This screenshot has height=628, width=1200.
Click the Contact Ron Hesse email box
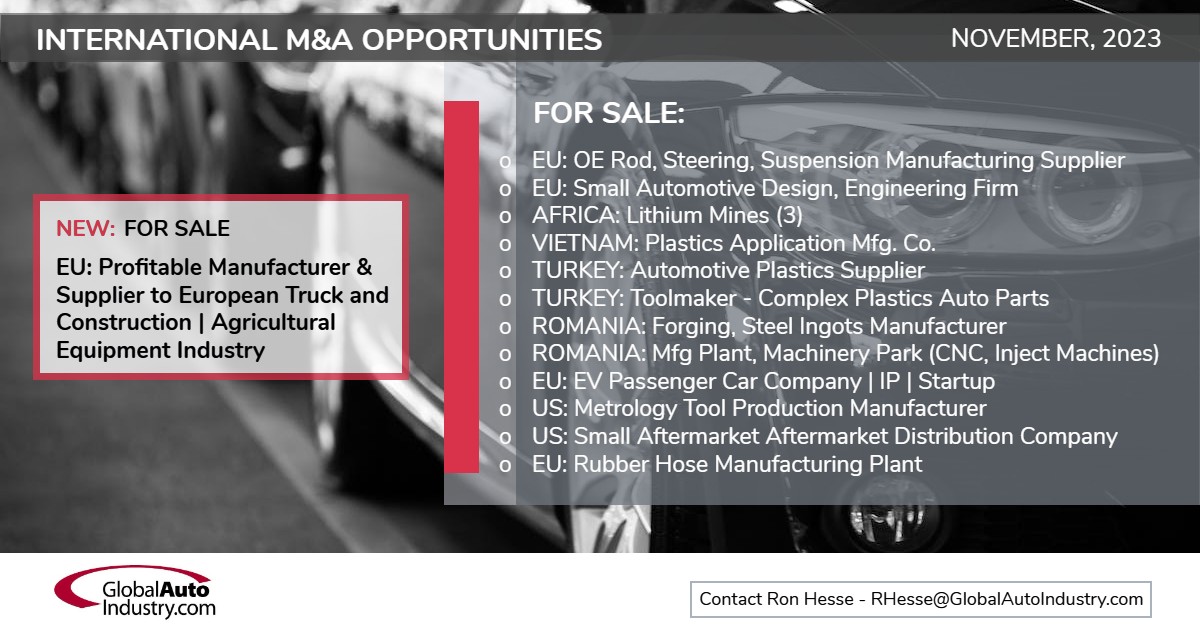(x=920, y=599)
